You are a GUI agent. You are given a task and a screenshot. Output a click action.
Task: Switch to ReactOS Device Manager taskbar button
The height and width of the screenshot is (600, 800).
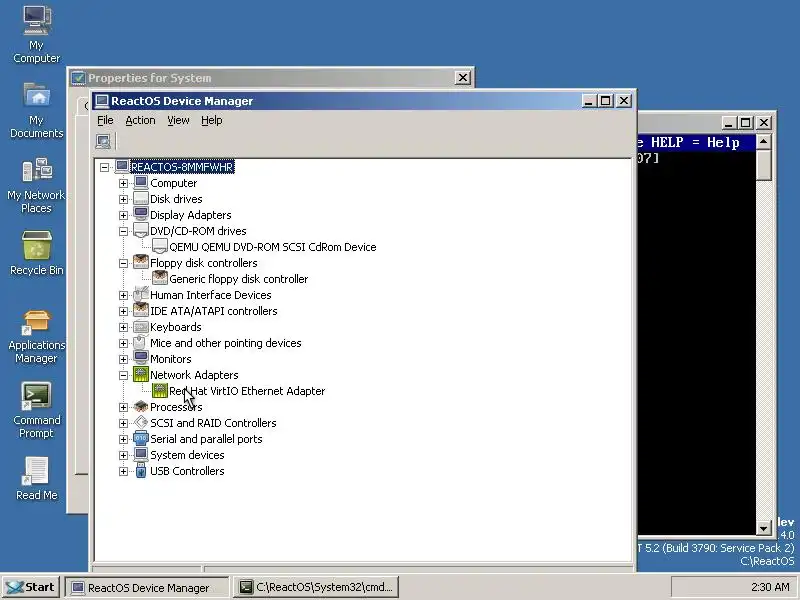click(x=146, y=587)
